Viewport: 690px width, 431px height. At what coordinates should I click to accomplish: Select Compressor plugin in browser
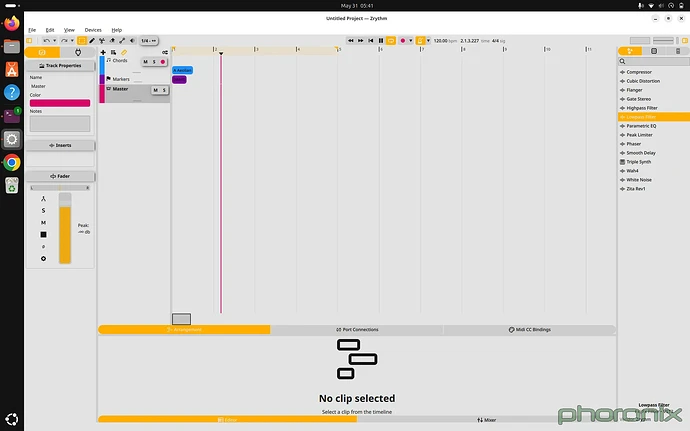point(653,72)
